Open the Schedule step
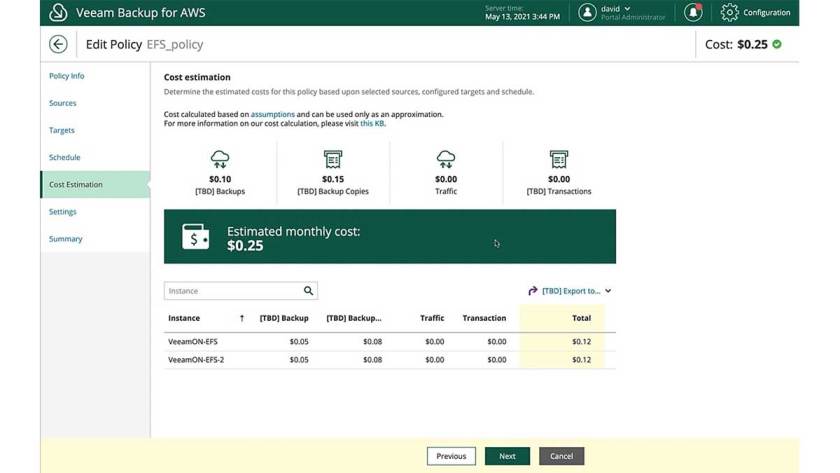This screenshot has width=840, height=473. (x=64, y=157)
